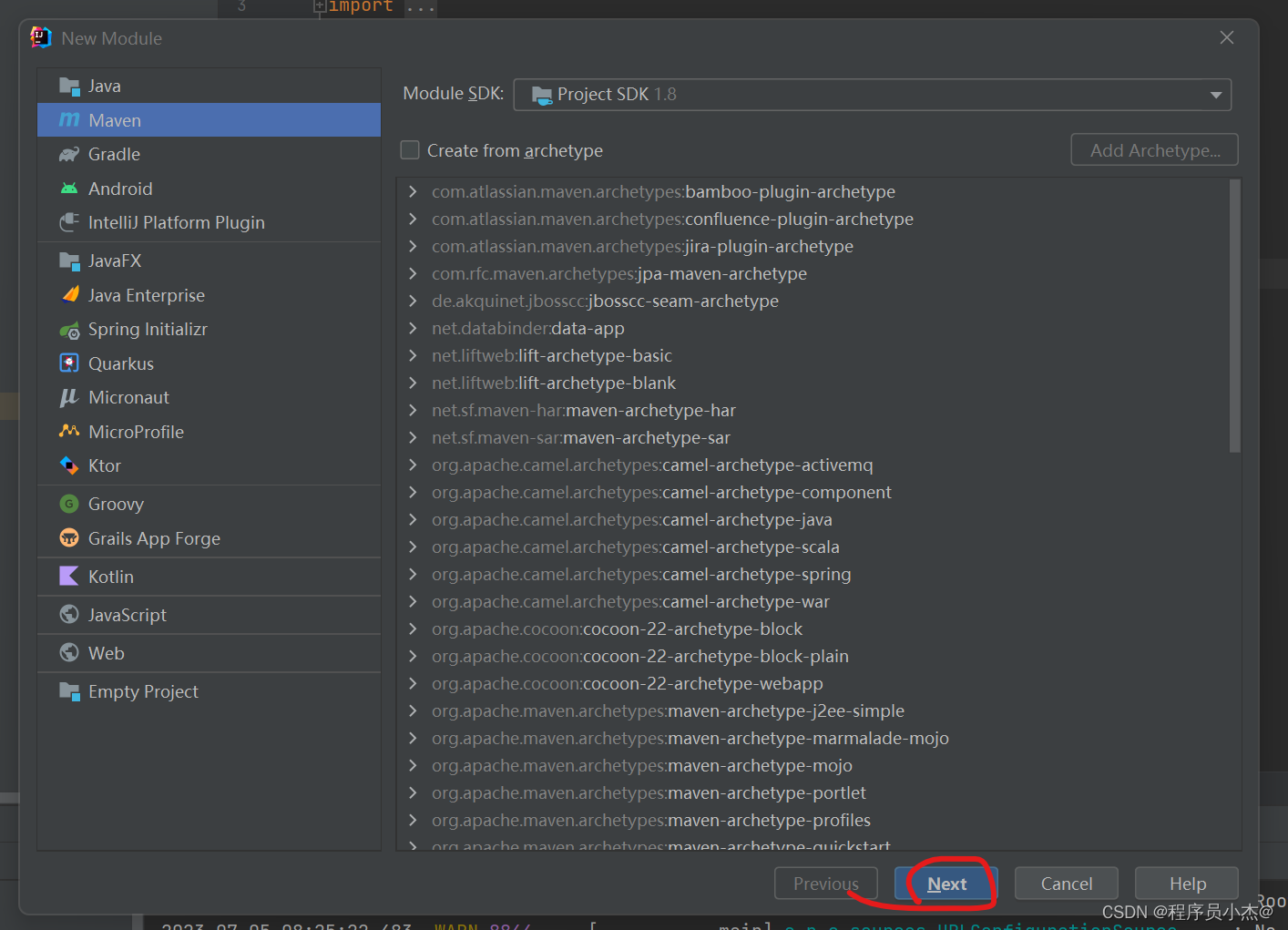Click the Micronaut mu icon
Viewport: 1288px width, 930px height.
(69, 397)
